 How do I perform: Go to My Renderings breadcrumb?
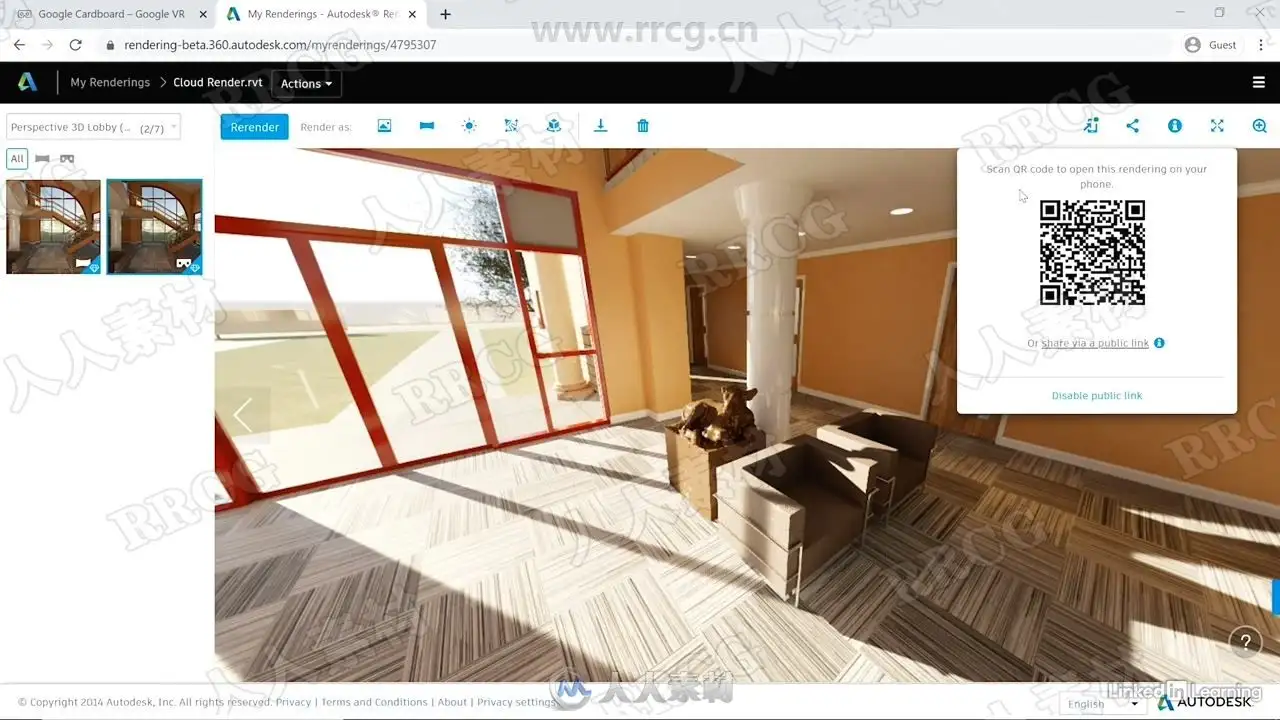click(x=110, y=83)
